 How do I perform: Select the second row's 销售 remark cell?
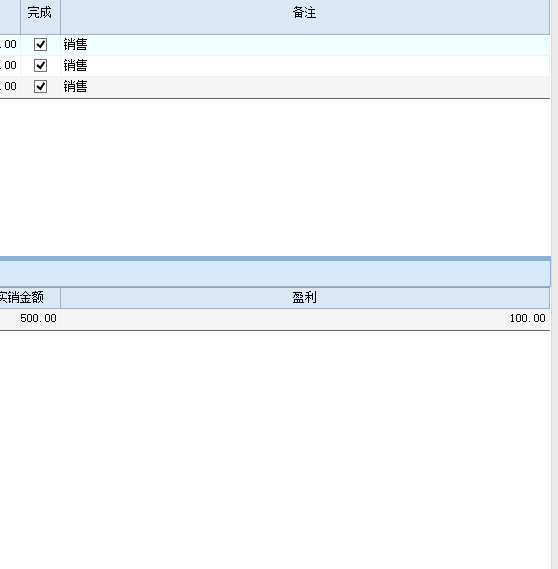click(x=305, y=66)
